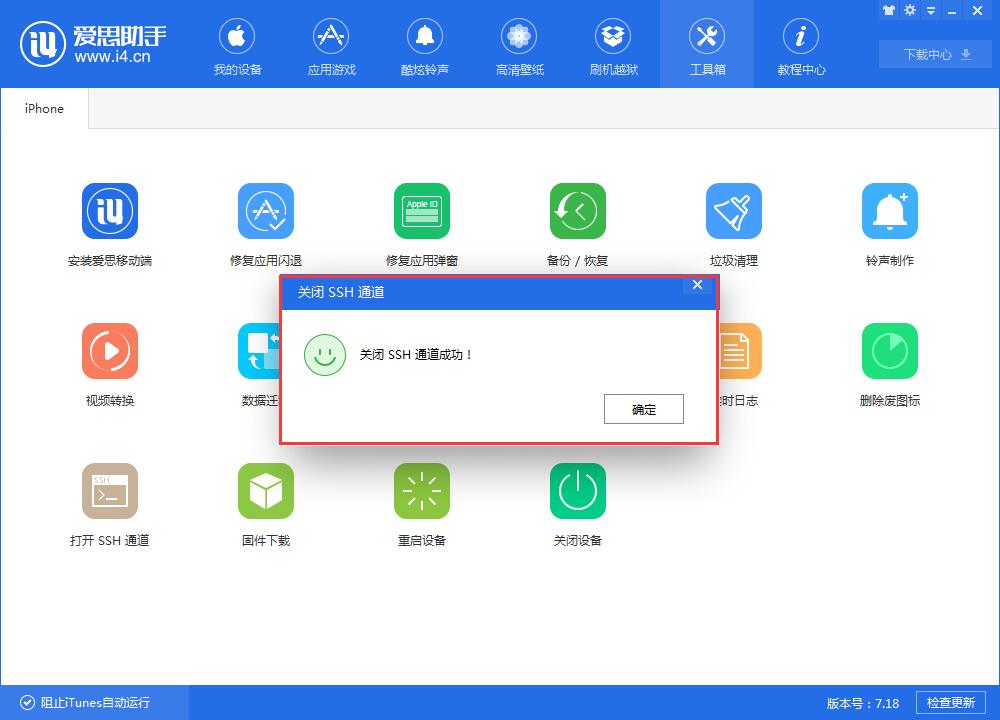Open 铃声制作 ringtone maker
This screenshot has height=720, width=1000.
pos(890,224)
